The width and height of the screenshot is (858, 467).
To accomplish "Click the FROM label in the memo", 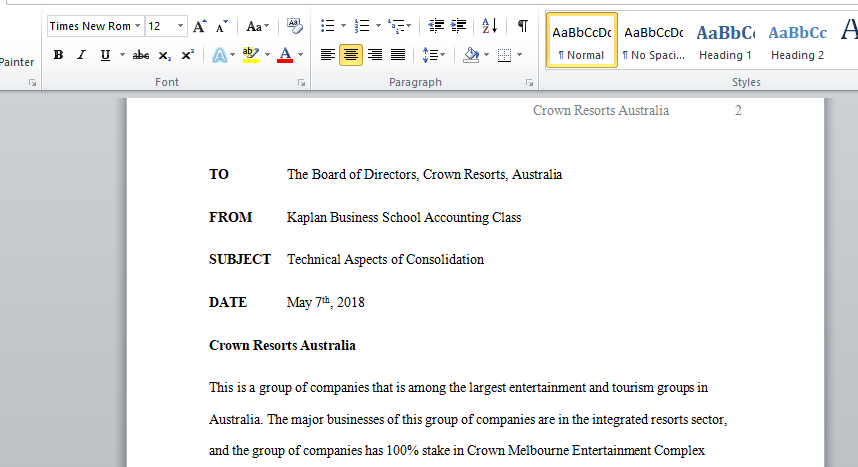I will (230, 217).
